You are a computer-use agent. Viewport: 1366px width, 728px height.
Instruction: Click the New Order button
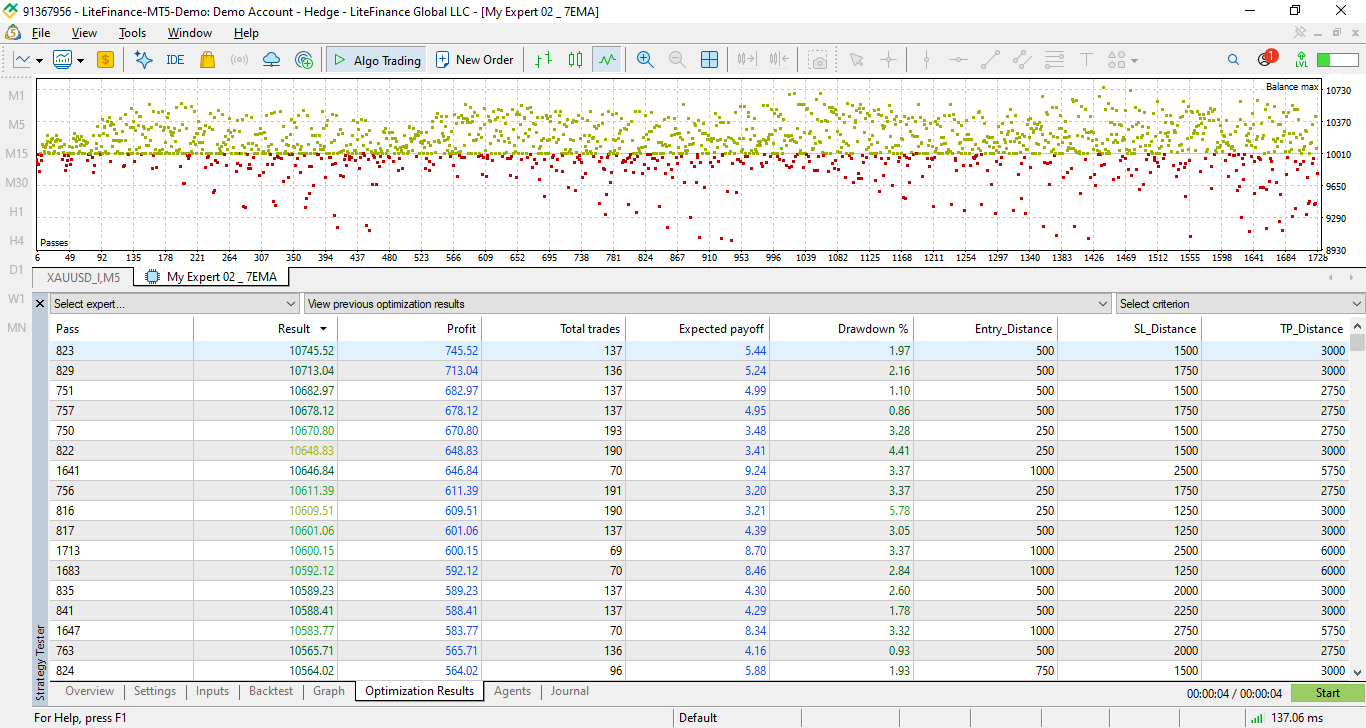pyautogui.click(x=473, y=60)
